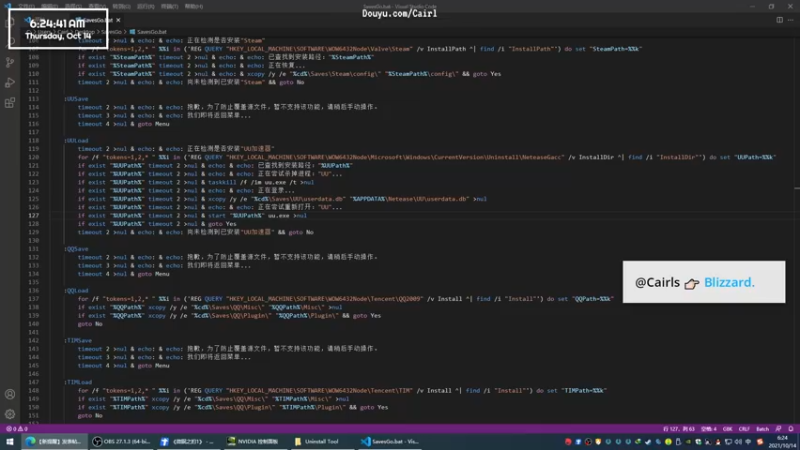Switch to OBS 27.1.3 in taskbar

121,442
